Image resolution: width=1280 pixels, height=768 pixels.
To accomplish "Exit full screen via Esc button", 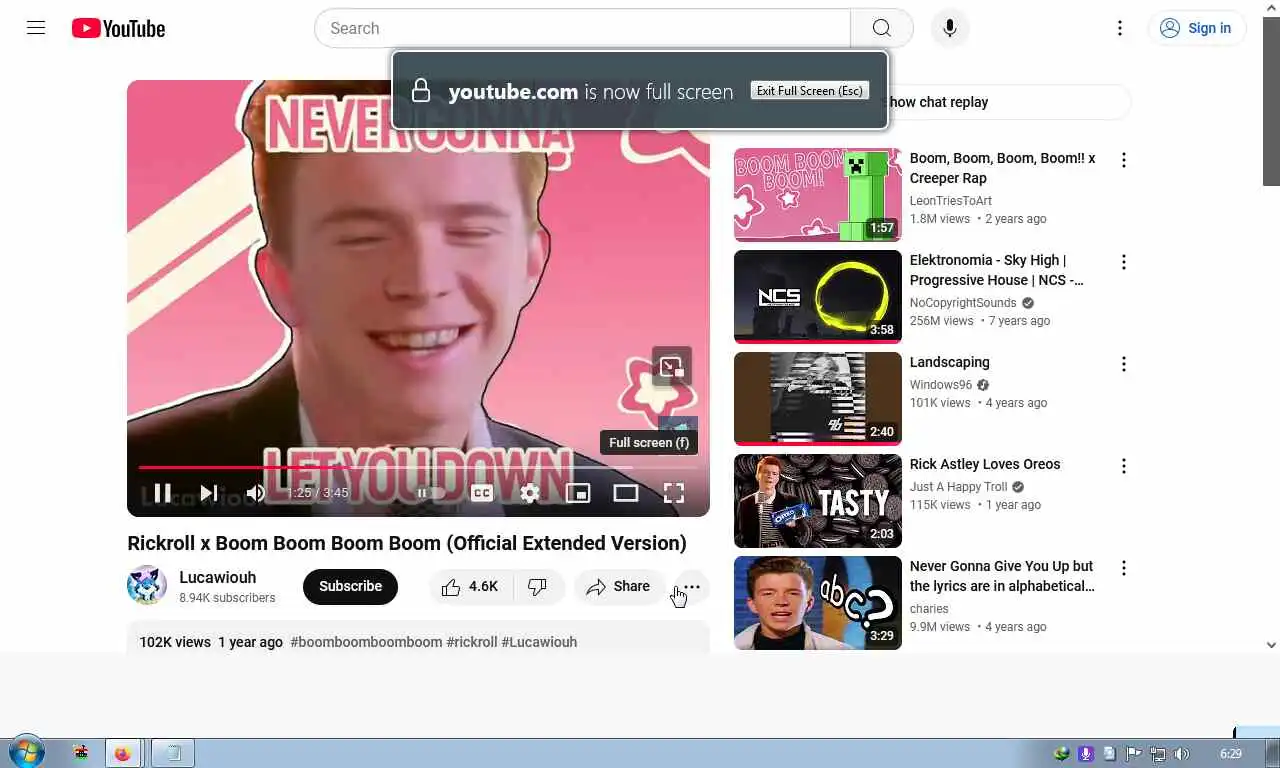I will click(809, 91).
